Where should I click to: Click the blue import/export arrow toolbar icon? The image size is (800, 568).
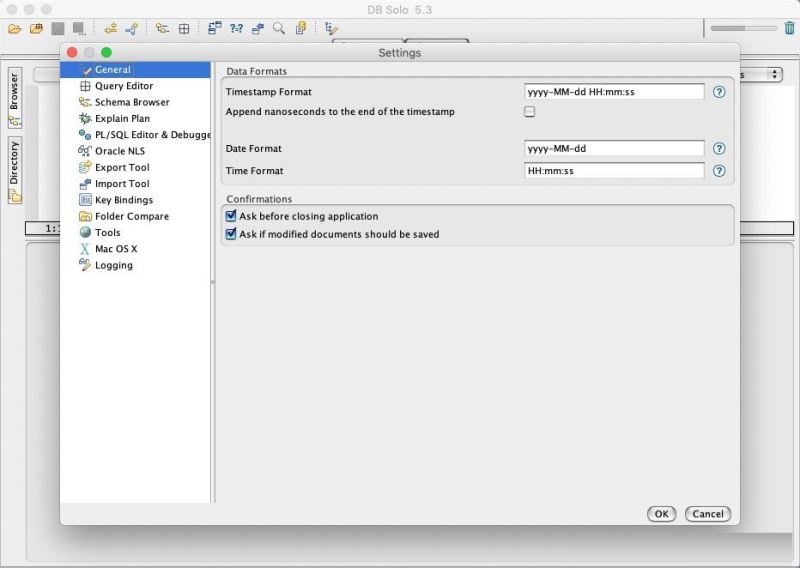[258, 29]
